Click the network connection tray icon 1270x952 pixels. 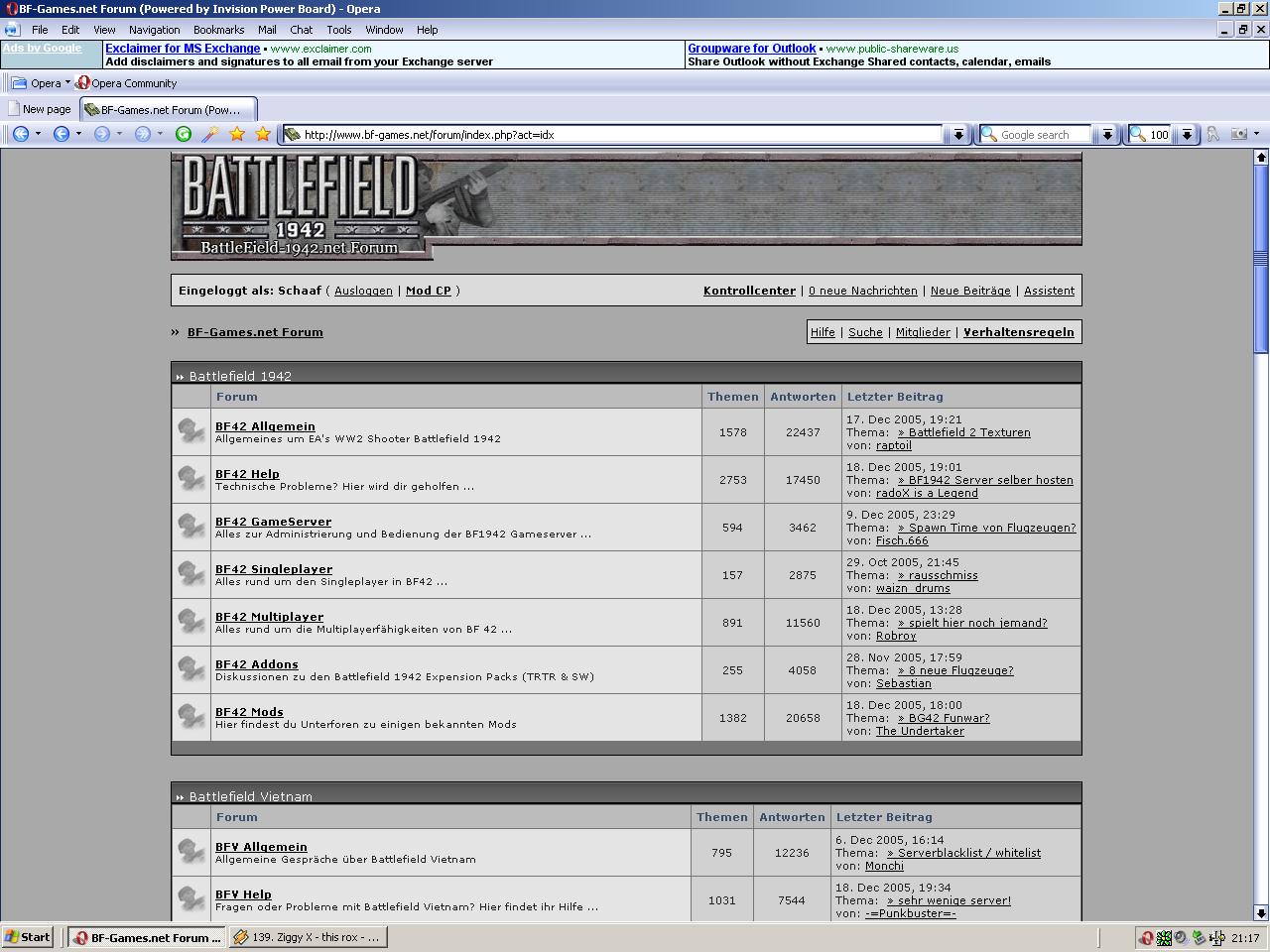(x=1215, y=937)
